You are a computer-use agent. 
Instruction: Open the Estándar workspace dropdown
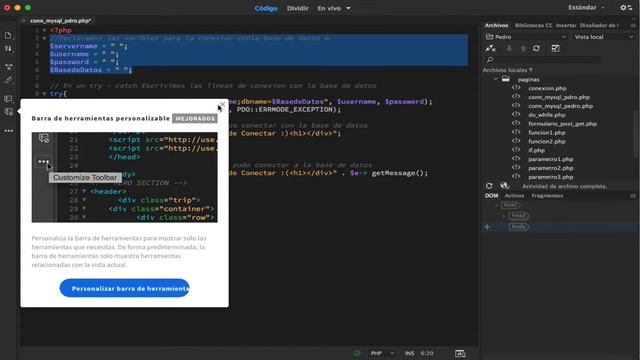tap(586, 8)
